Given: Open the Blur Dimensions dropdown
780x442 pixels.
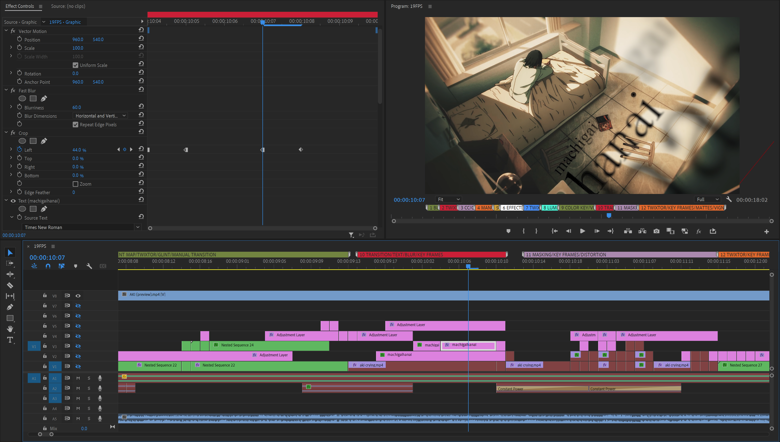Looking at the screenshot, I should (100, 116).
